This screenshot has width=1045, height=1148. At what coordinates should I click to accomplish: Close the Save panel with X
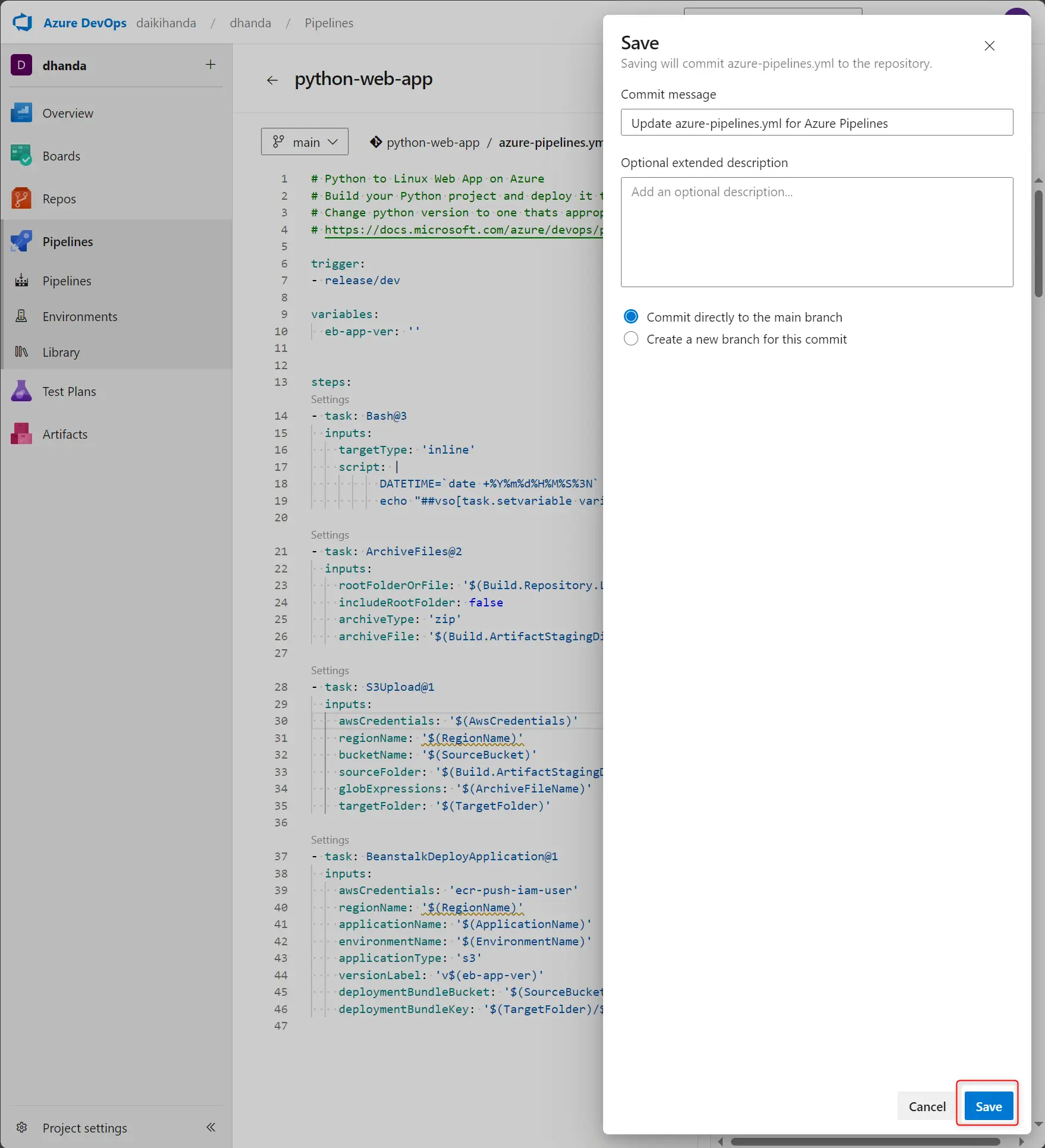tap(990, 46)
